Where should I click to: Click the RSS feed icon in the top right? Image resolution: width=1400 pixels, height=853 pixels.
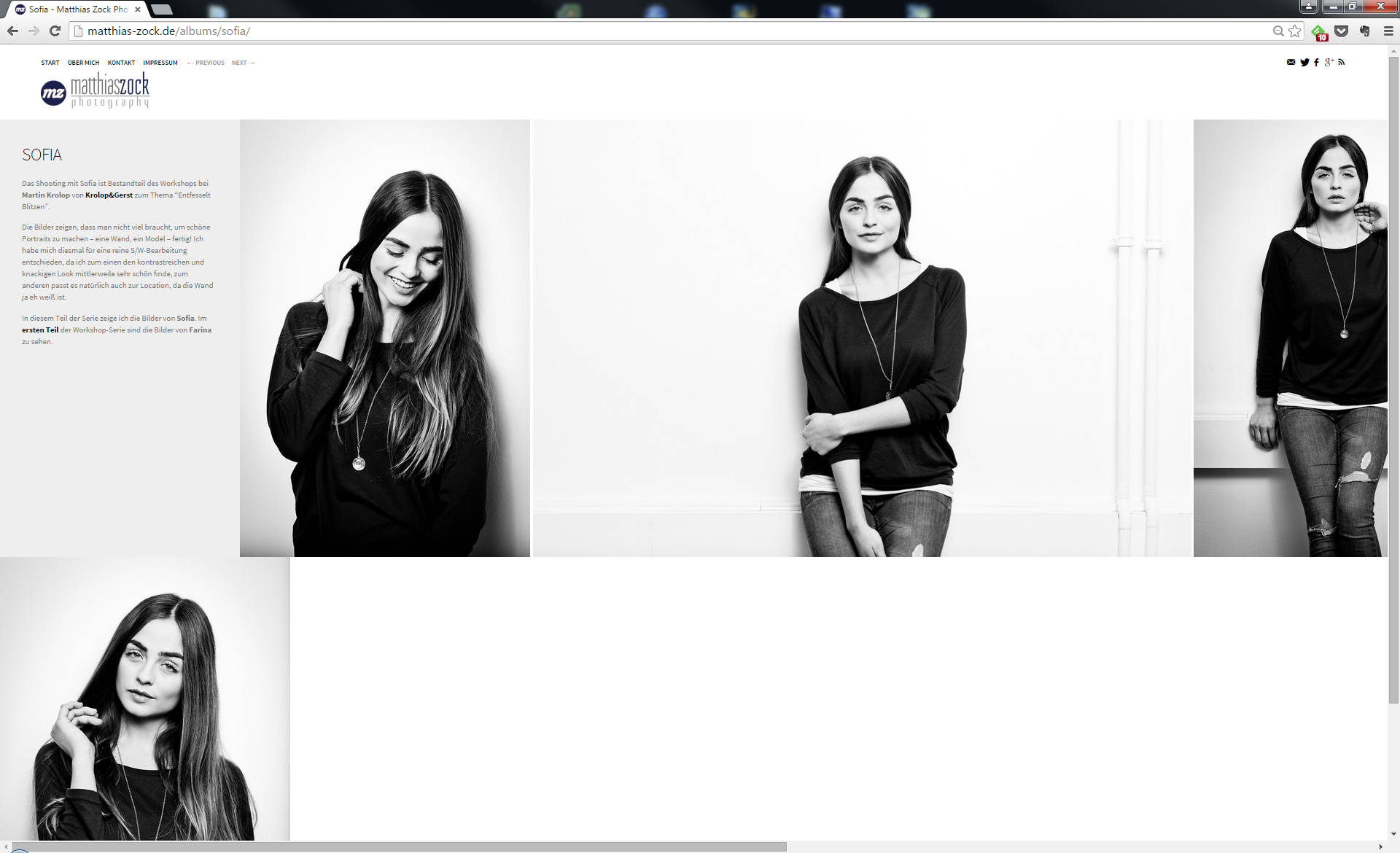(1340, 62)
